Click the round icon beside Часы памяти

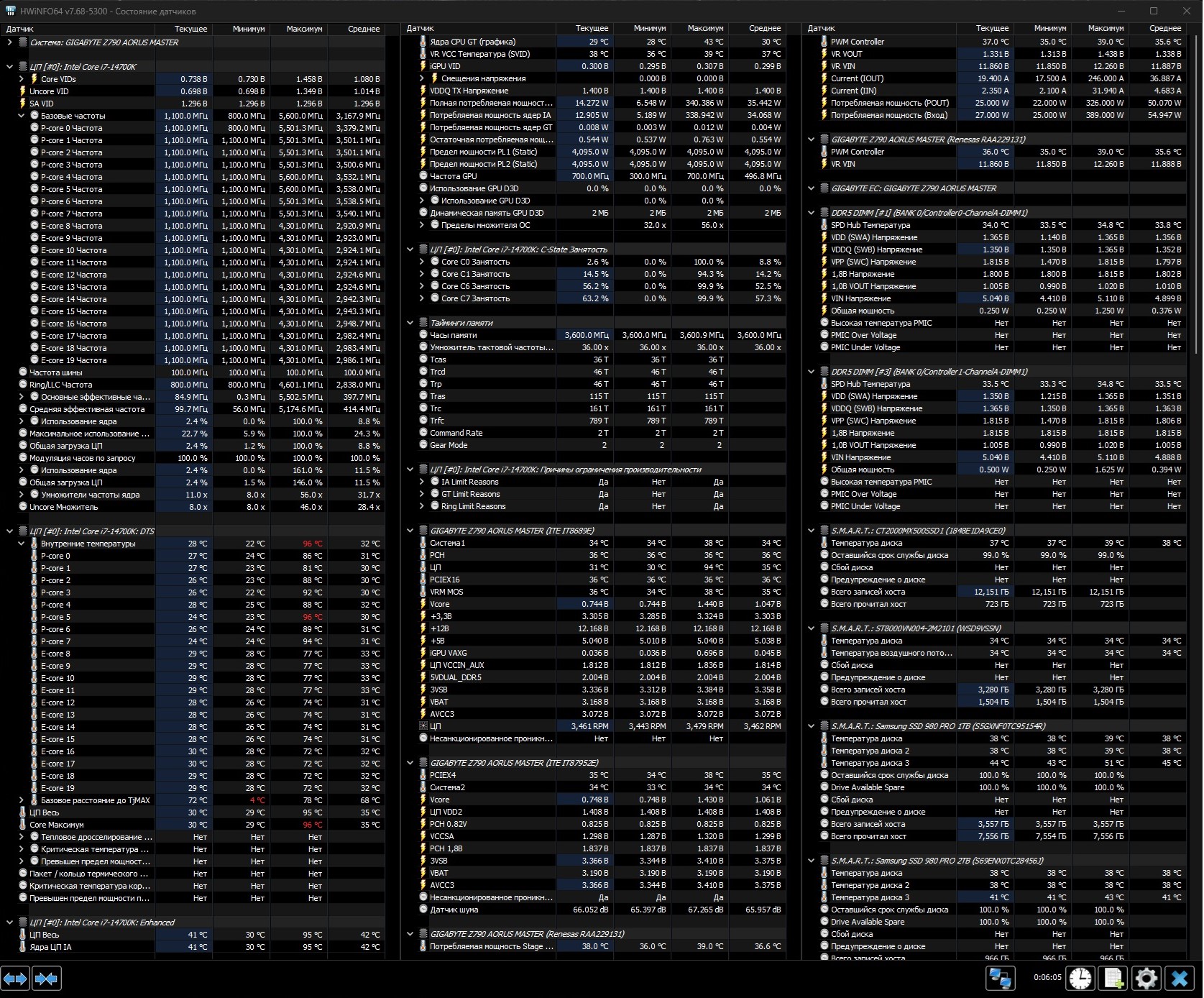point(423,335)
